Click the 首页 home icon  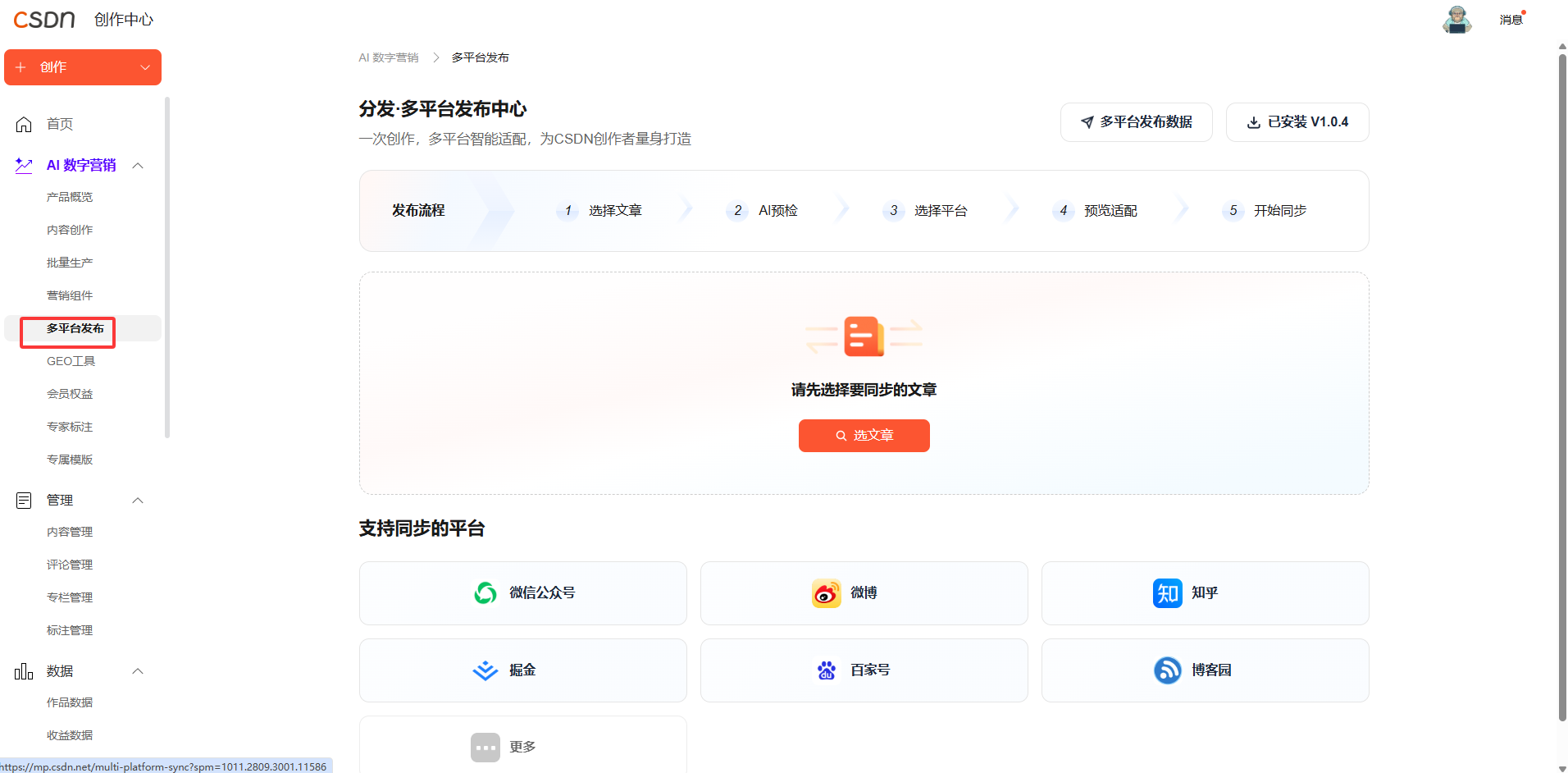pos(24,124)
